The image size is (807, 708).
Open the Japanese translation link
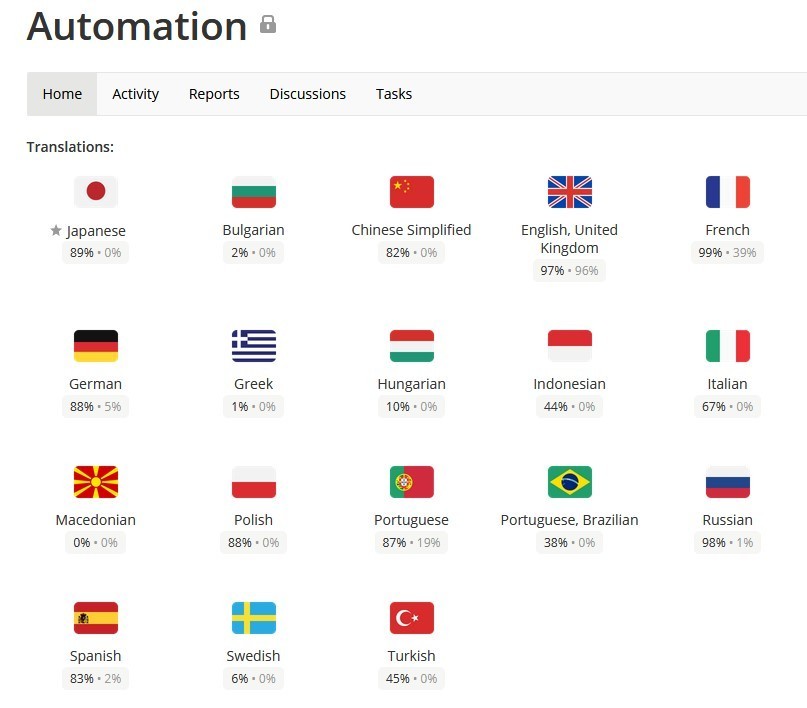tap(96, 231)
